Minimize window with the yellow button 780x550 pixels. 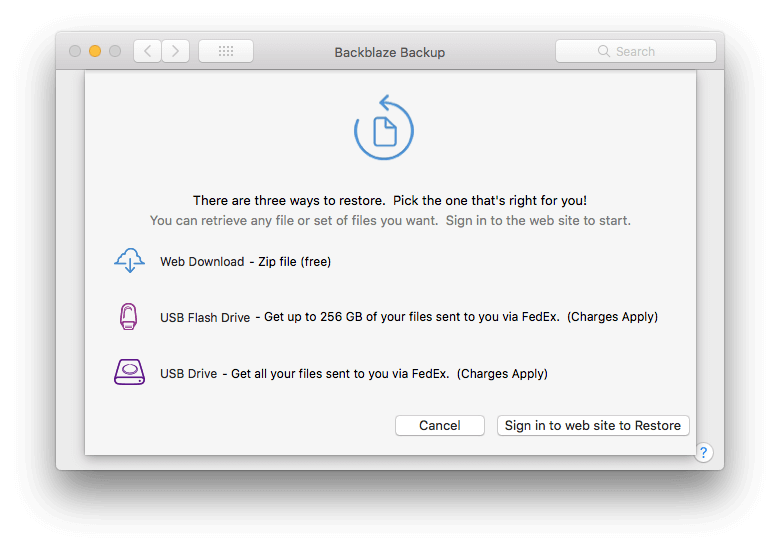click(x=95, y=51)
